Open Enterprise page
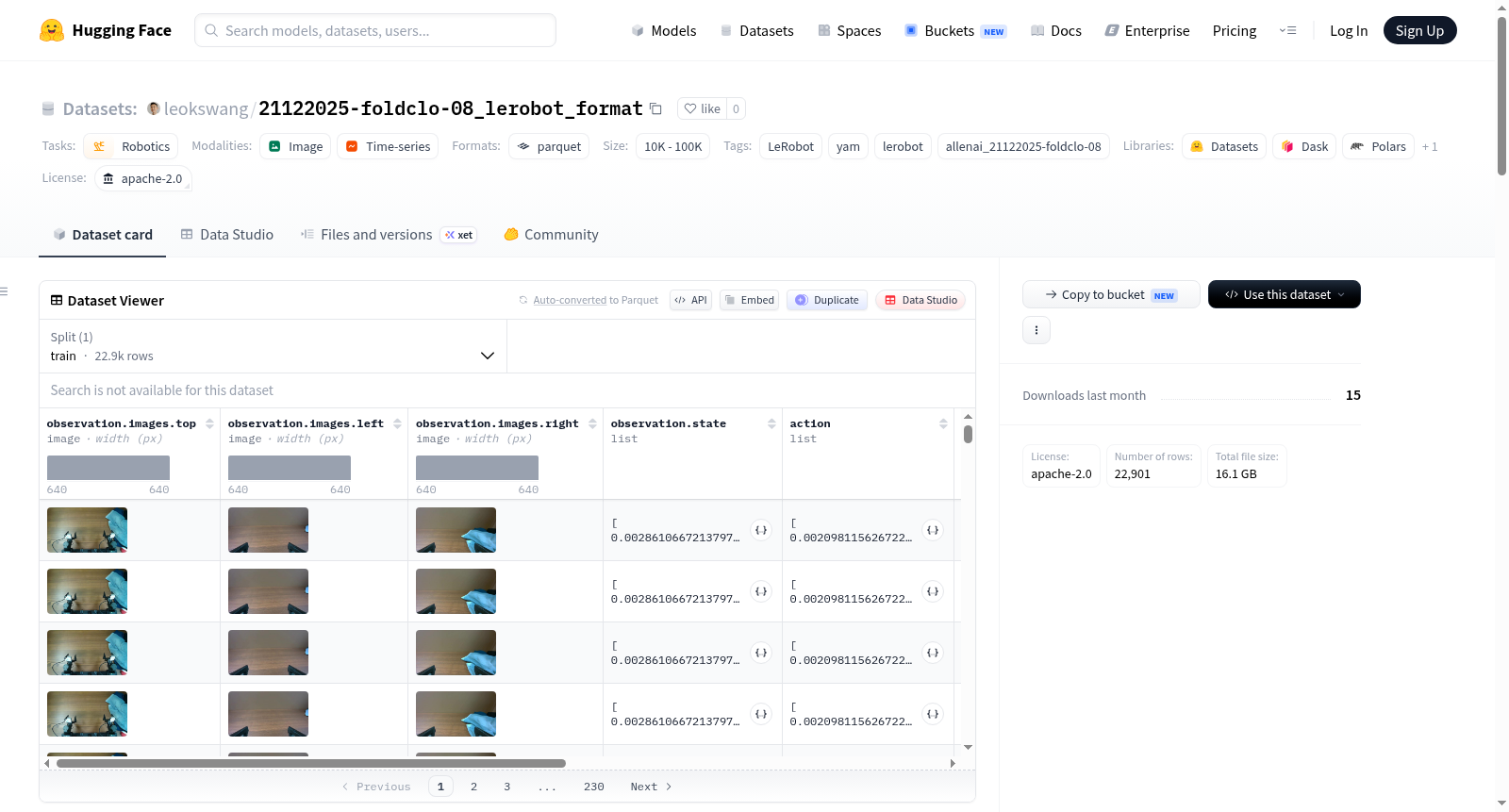The height and width of the screenshot is (812, 1509). pyautogui.click(x=1147, y=30)
